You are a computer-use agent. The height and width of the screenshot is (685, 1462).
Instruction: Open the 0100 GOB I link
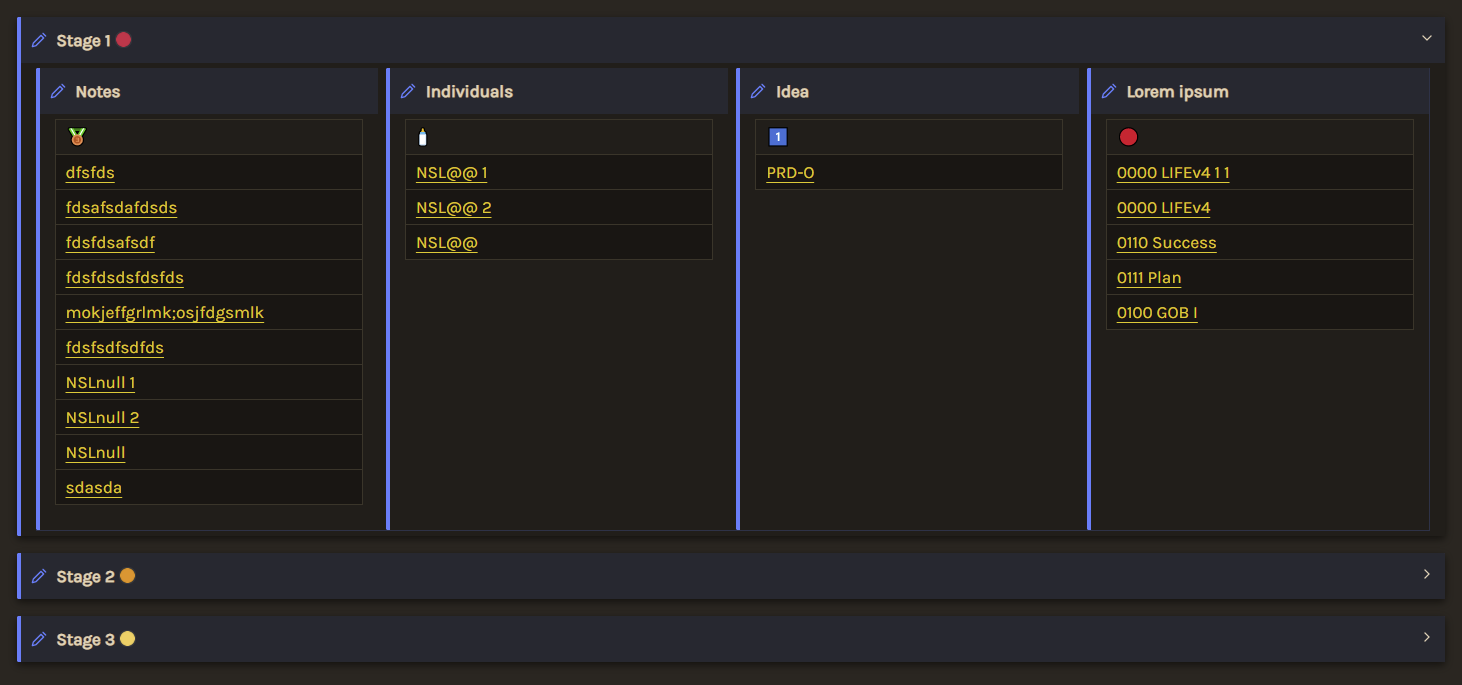coord(1157,313)
